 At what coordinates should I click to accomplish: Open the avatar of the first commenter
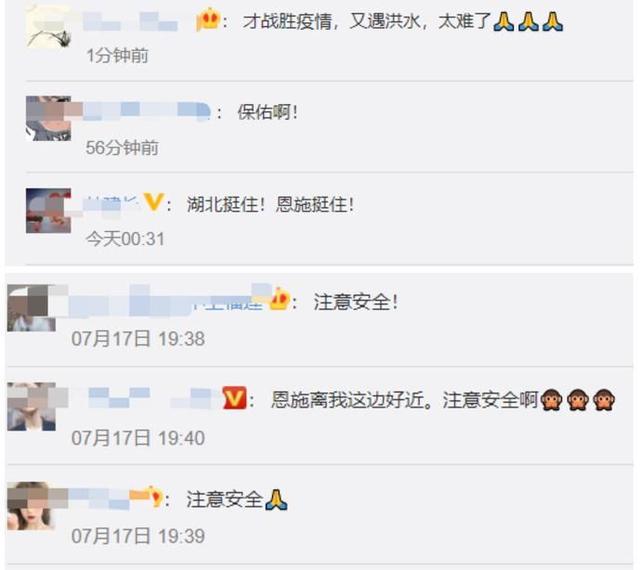[x=48, y=25]
